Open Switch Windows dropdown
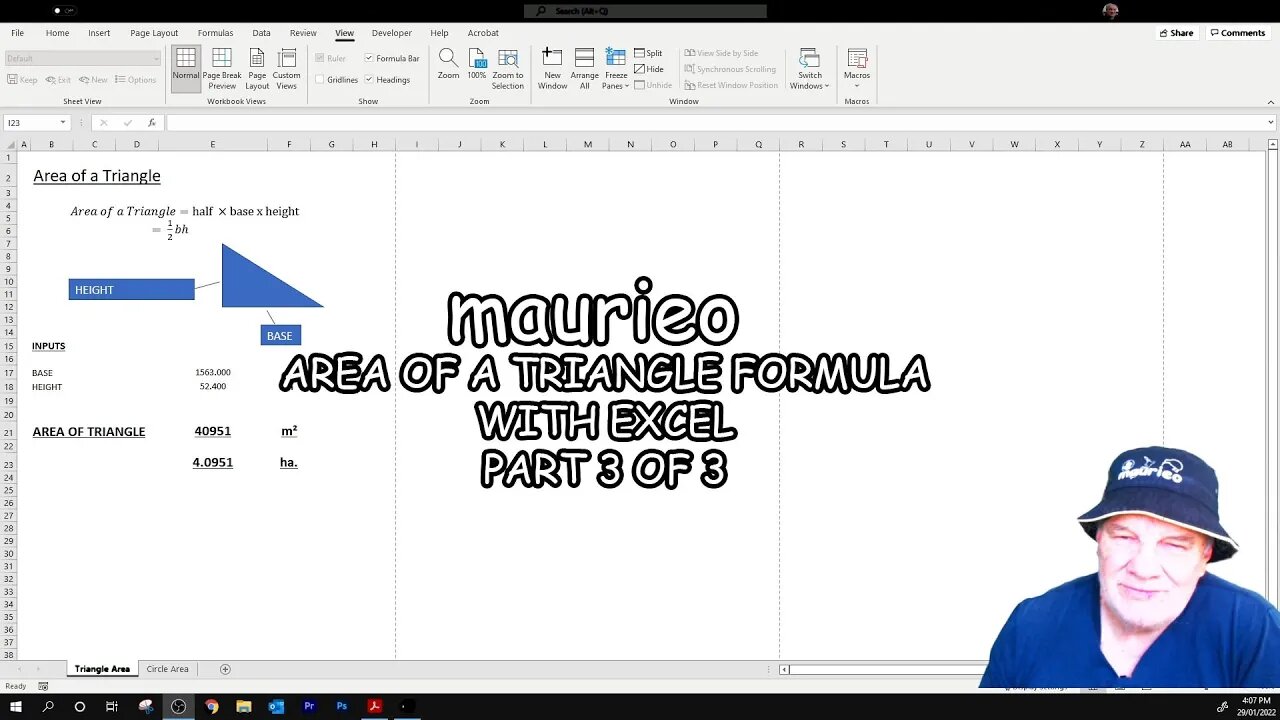1280x720 pixels. tap(810, 69)
